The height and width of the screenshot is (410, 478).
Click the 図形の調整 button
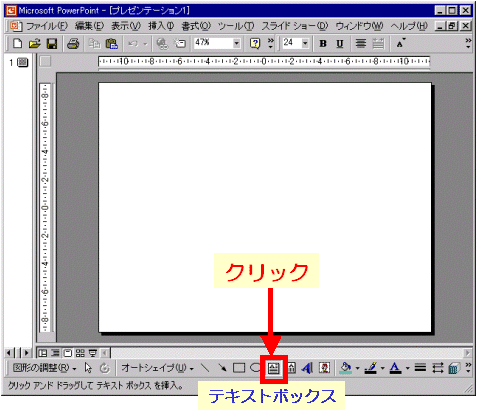click(44, 368)
